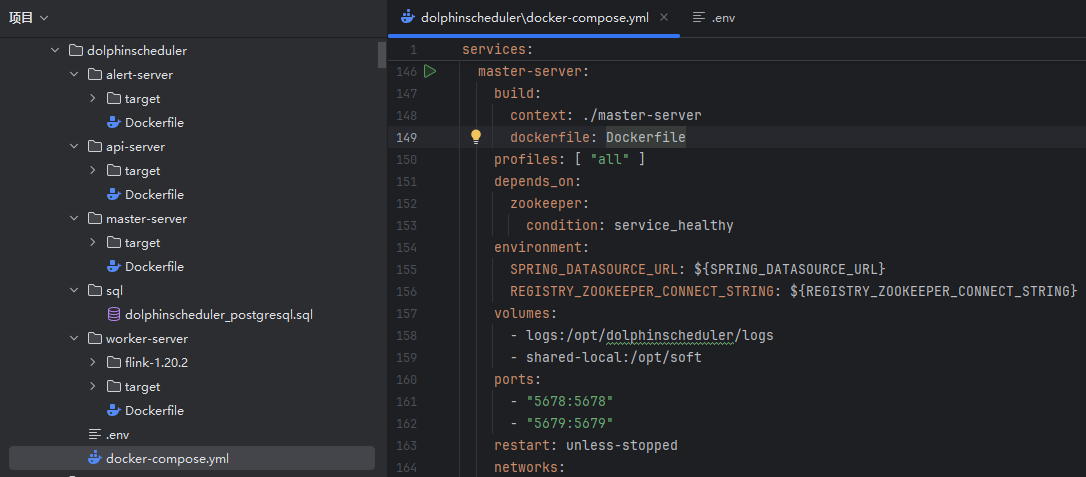Screen dimensions: 1086x477
Task: Click the api-server Dockerfile docker icon
Action: 114,195
